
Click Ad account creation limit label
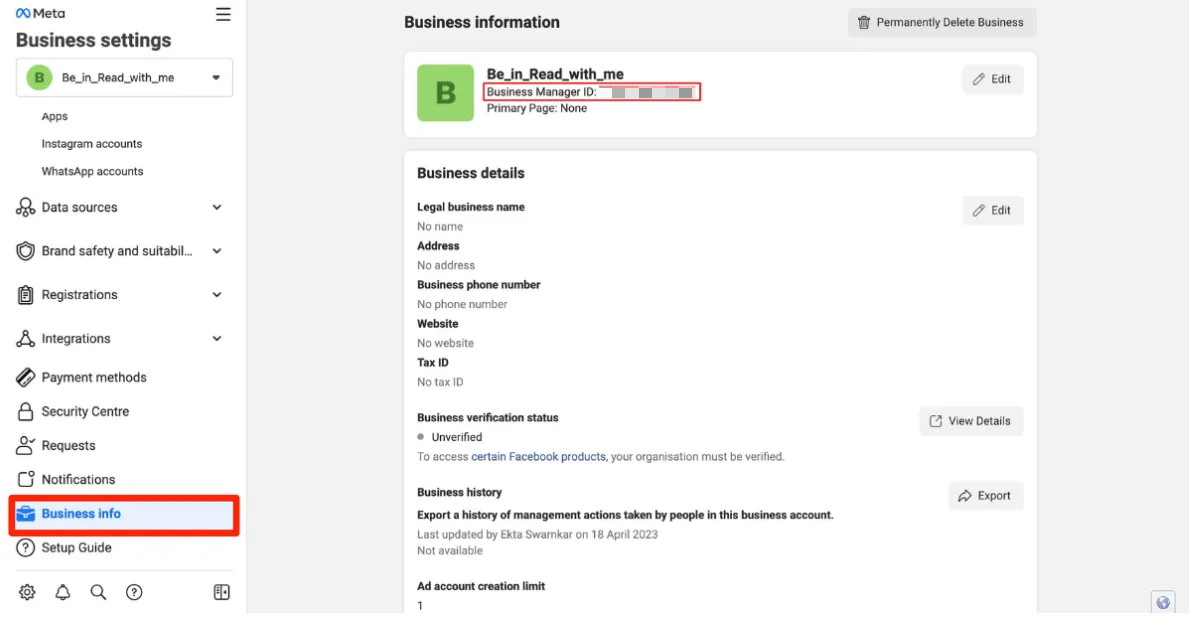pyautogui.click(x=481, y=586)
